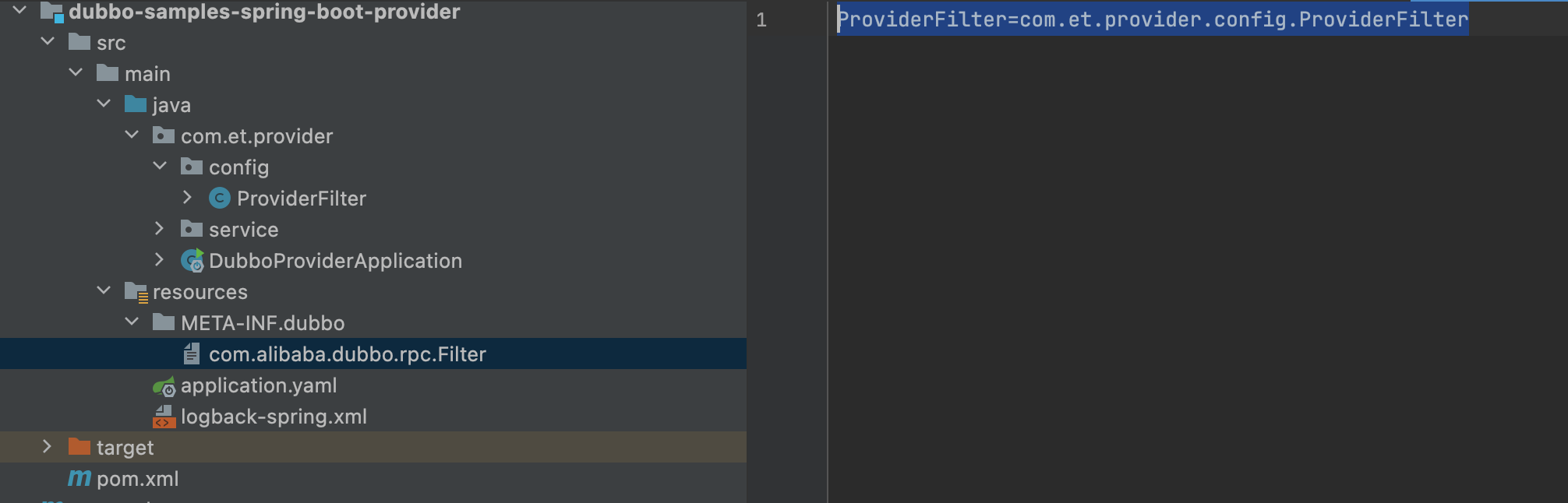Select the main folder label
1568x503 pixels.
coord(147,74)
